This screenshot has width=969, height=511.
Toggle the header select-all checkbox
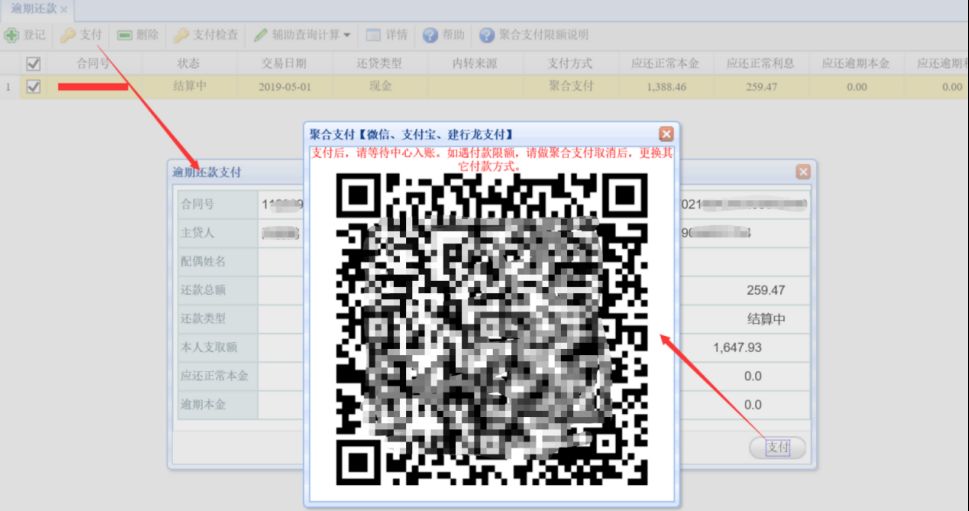tap(33, 64)
